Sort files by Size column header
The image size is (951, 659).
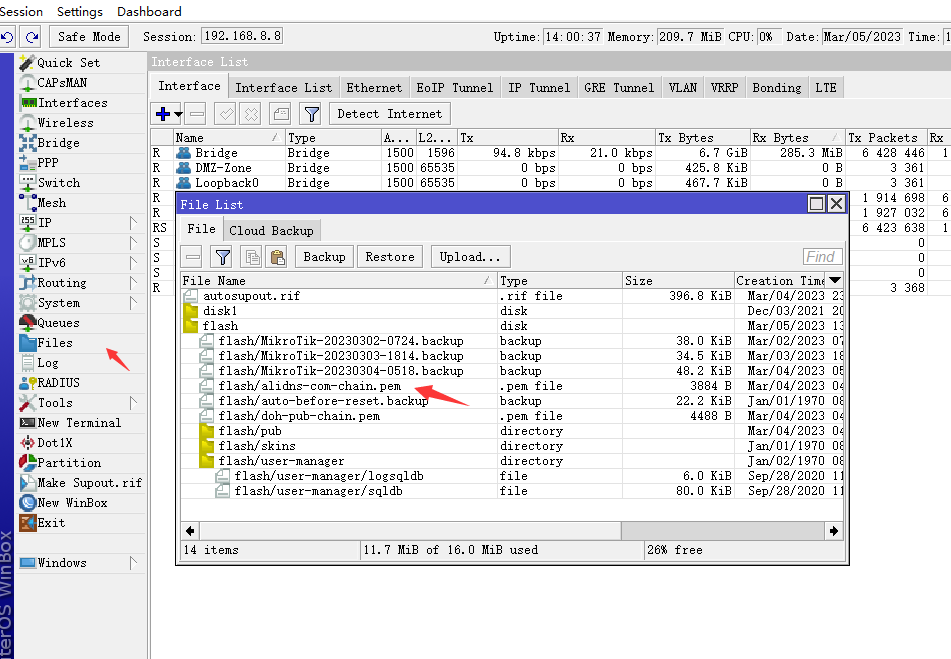tap(677, 281)
